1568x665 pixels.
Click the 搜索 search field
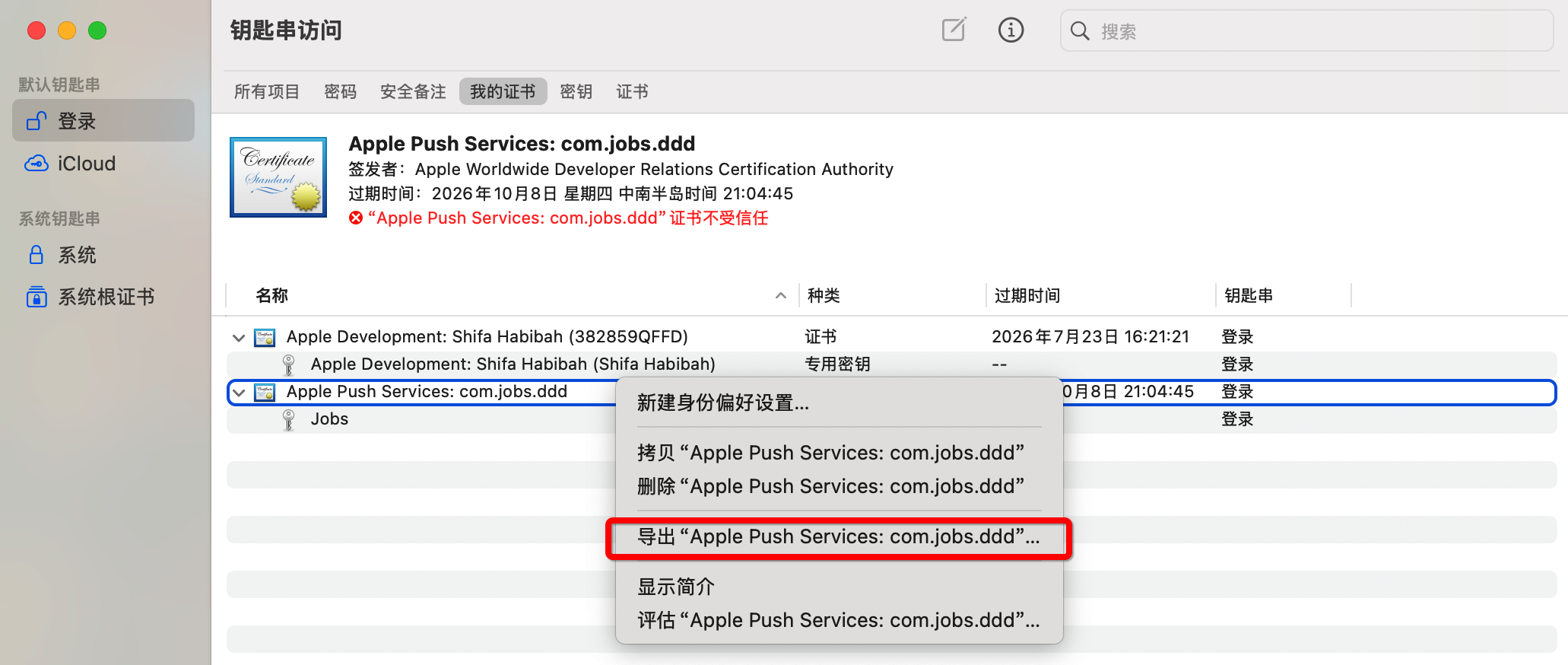1306,31
